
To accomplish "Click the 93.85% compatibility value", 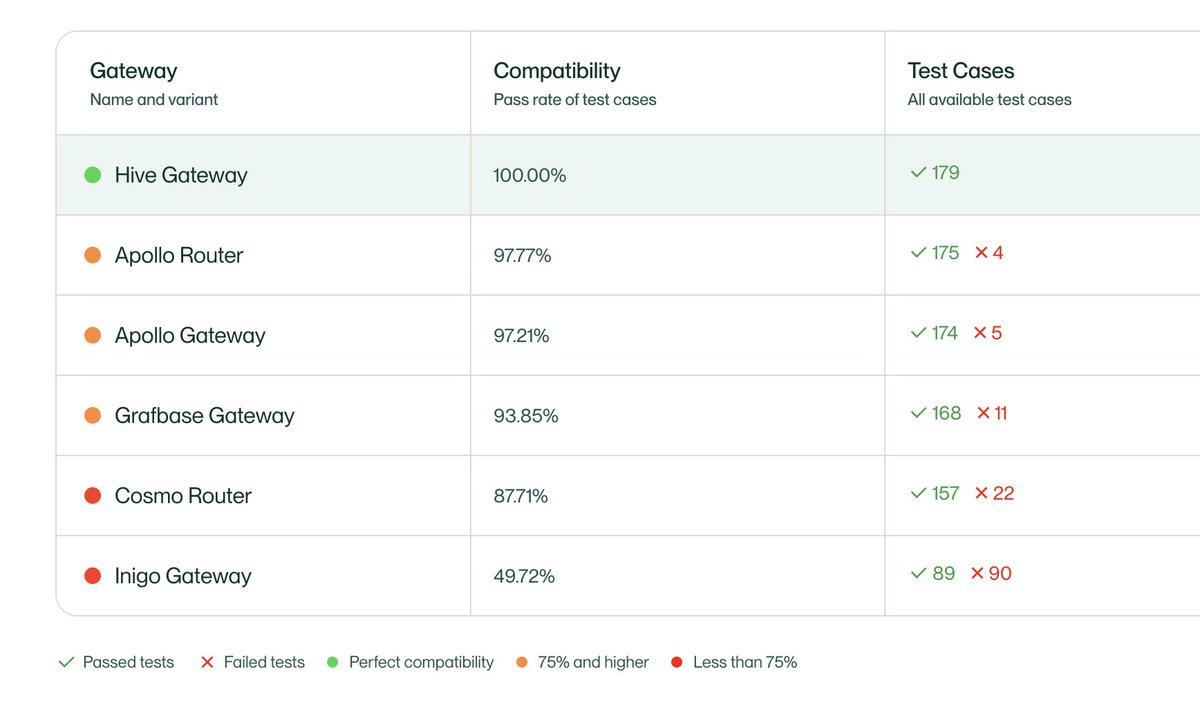I will pos(526,416).
